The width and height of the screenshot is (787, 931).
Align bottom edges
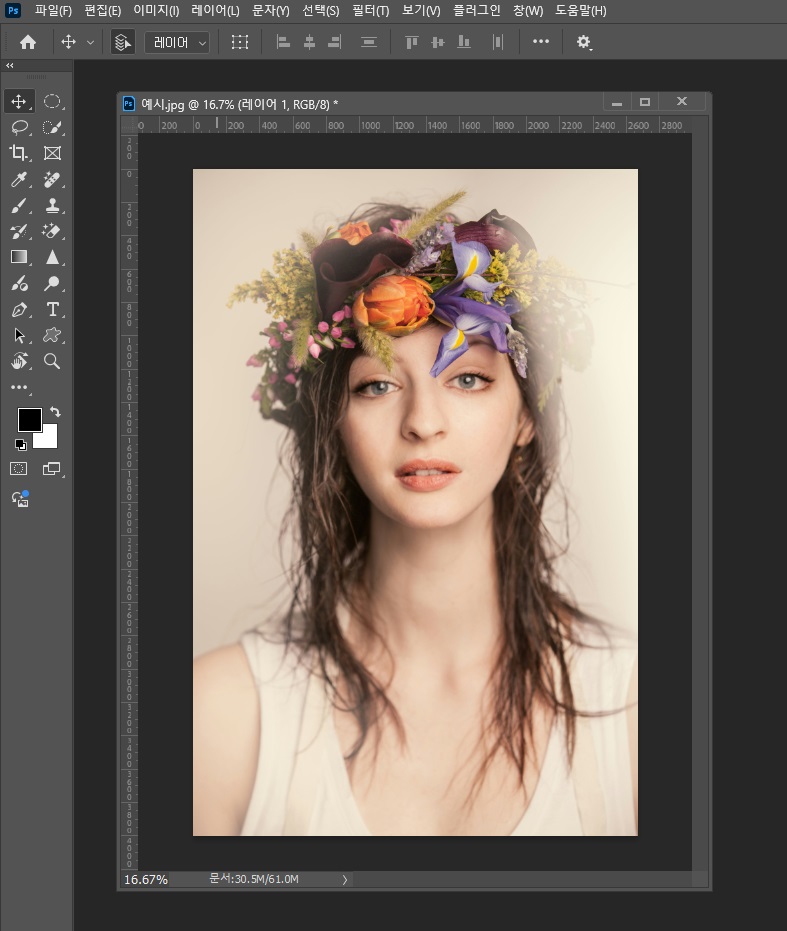pos(464,42)
